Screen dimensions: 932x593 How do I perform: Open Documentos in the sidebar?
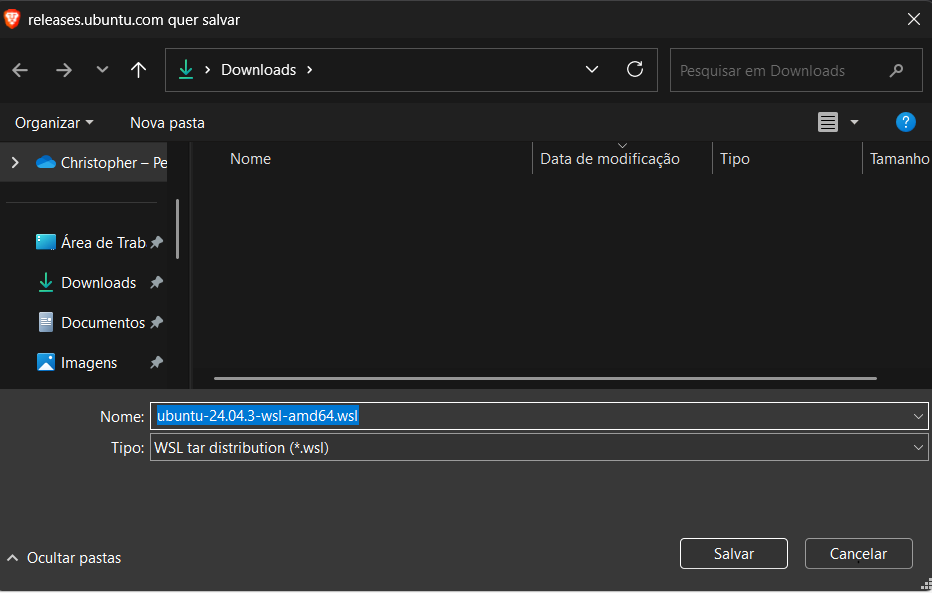point(92,323)
